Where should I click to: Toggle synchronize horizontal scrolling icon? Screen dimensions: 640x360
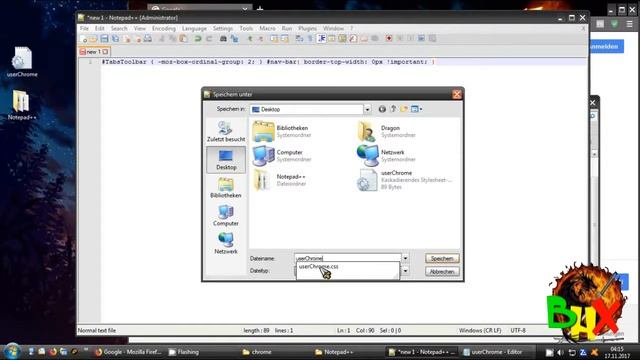pos(285,39)
